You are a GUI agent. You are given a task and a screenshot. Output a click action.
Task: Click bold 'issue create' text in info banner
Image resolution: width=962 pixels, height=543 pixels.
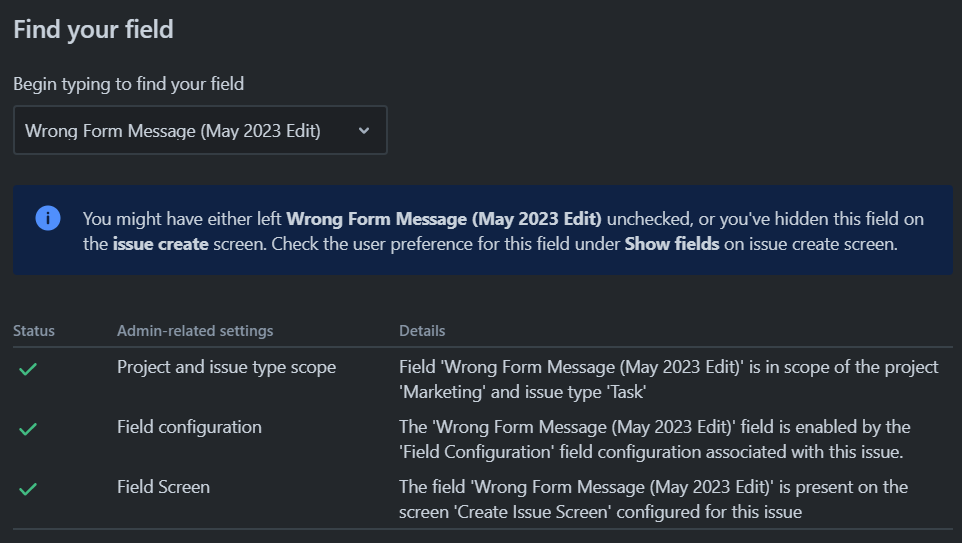[161, 244]
